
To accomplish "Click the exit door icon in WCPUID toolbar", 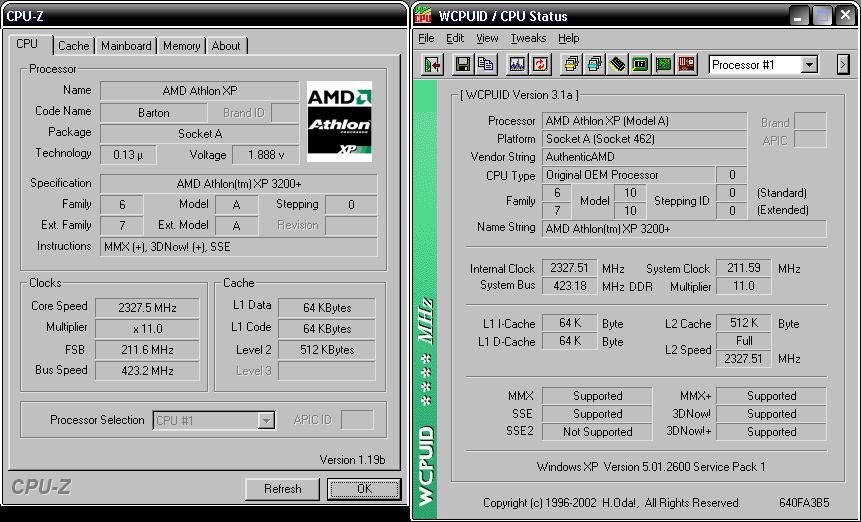I will pyautogui.click(x=433, y=65).
